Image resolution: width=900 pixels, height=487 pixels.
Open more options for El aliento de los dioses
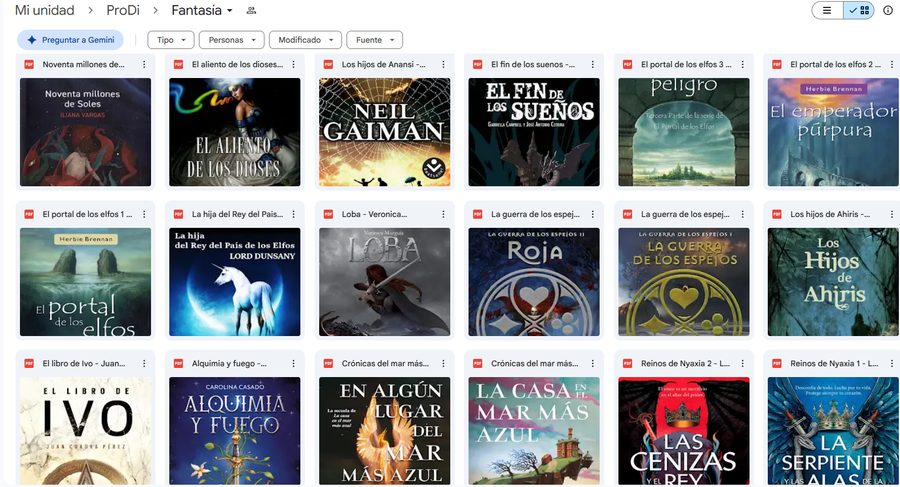click(293, 65)
